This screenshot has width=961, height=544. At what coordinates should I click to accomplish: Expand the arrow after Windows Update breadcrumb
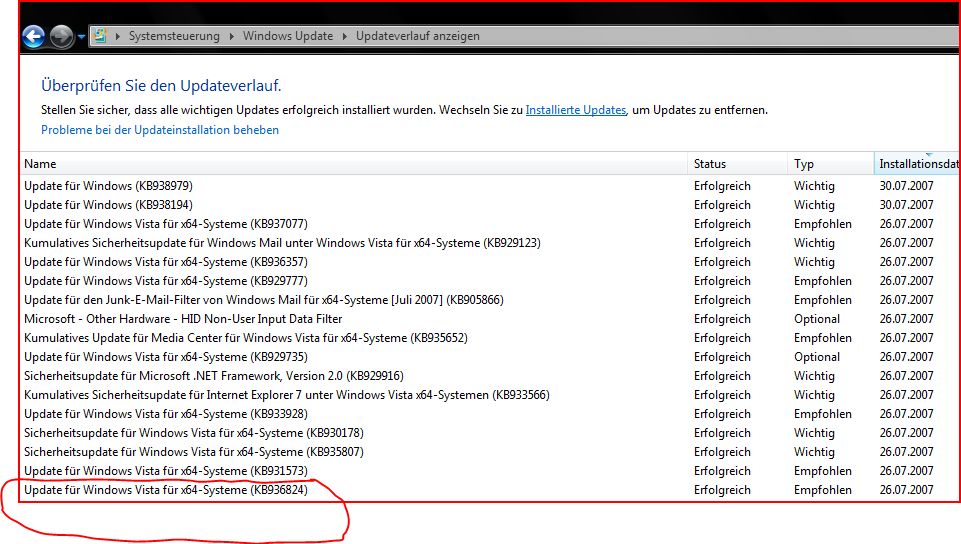pyautogui.click(x=344, y=36)
